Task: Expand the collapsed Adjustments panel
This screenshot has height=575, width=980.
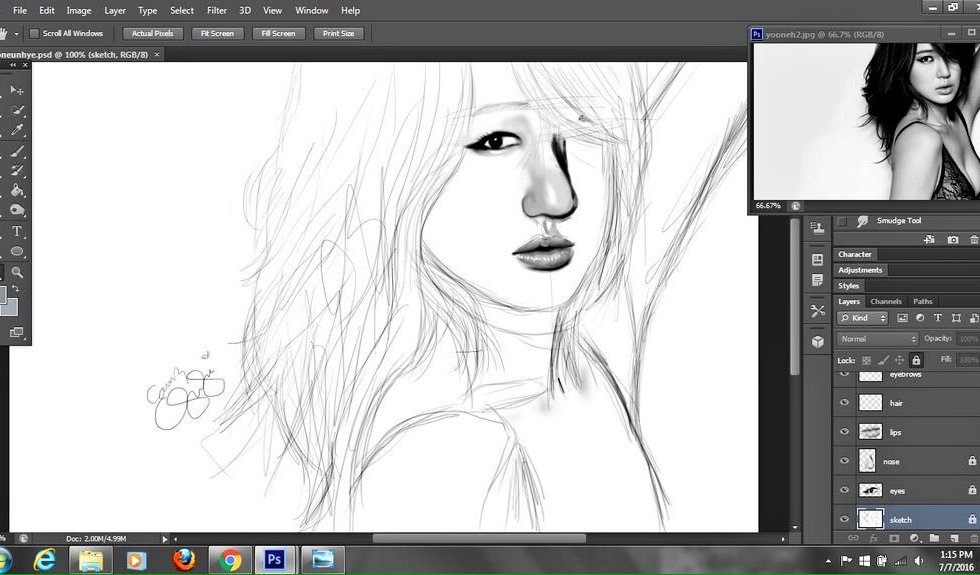Action: [x=860, y=270]
